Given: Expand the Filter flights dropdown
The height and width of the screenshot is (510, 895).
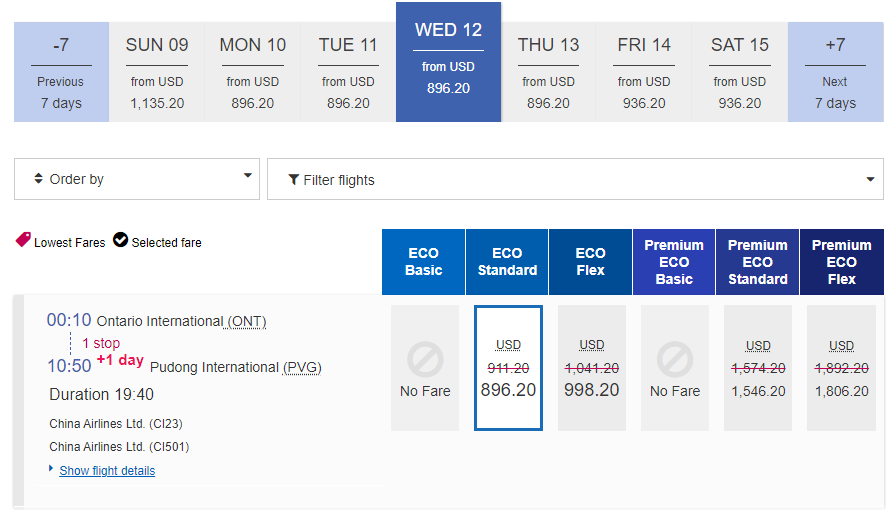Looking at the screenshot, I should [575, 180].
